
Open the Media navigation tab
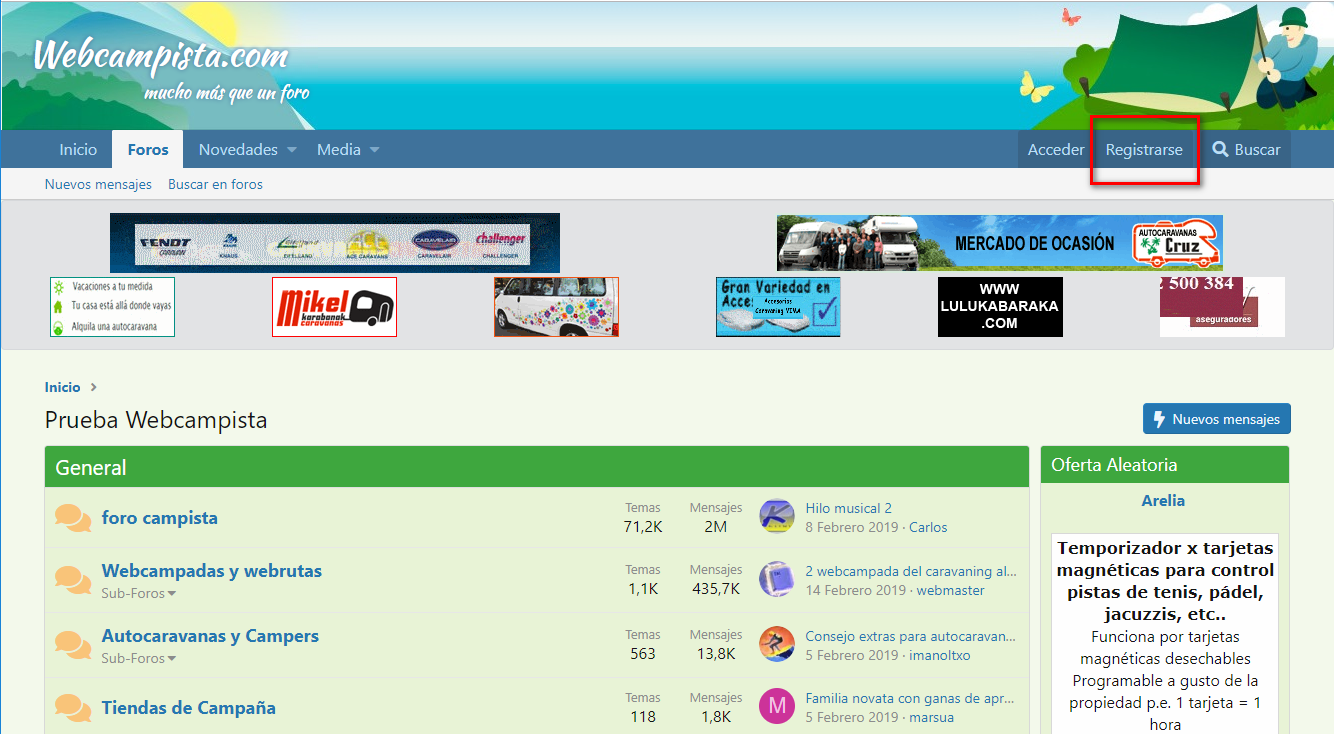click(x=339, y=149)
